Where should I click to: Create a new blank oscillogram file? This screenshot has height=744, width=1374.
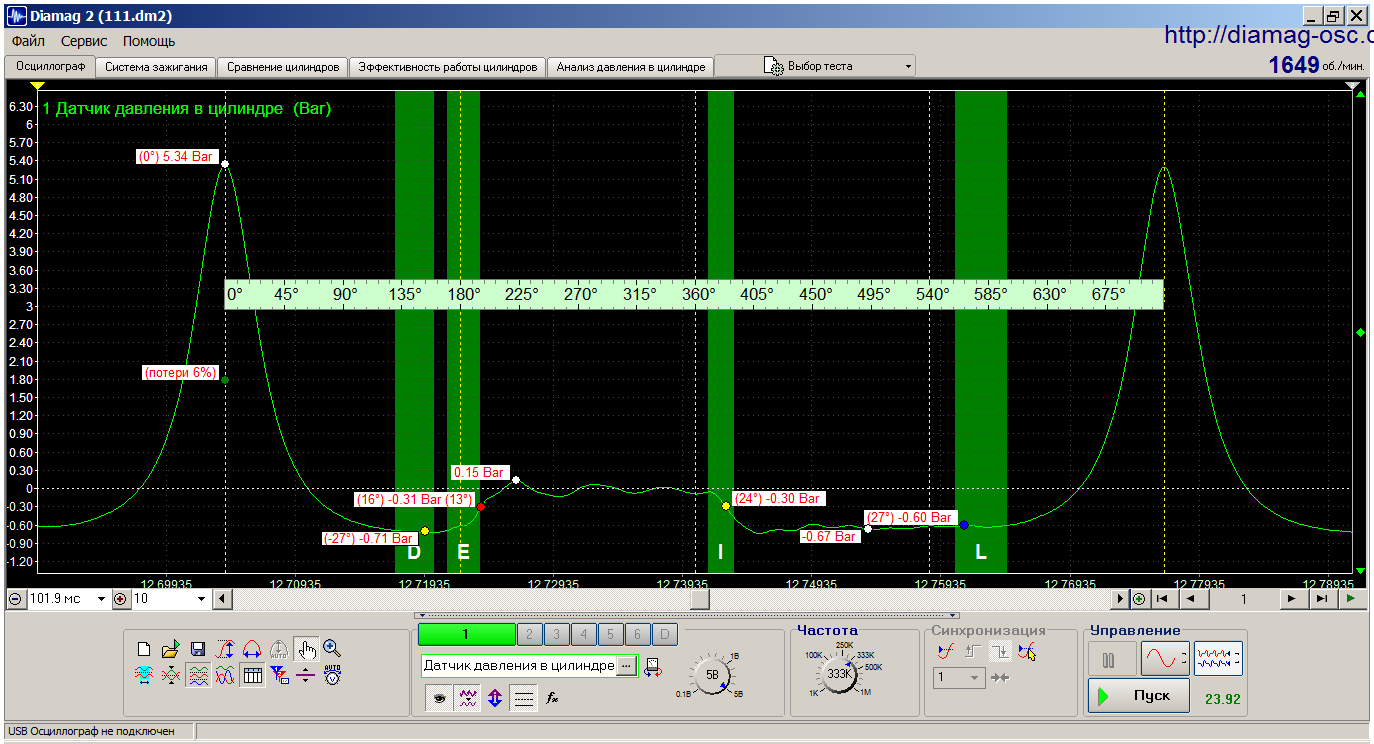pos(144,649)
